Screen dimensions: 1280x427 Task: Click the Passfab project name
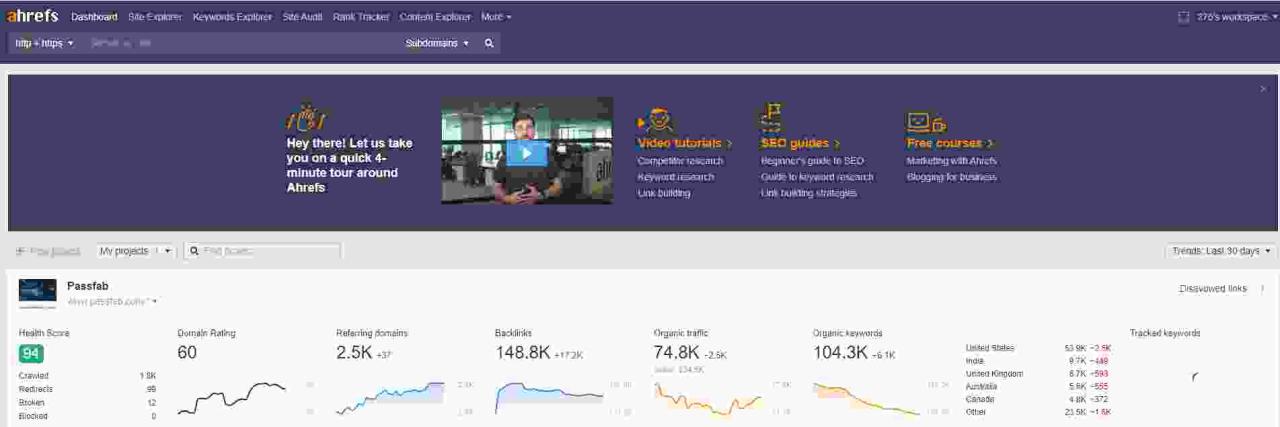point(87,286)
